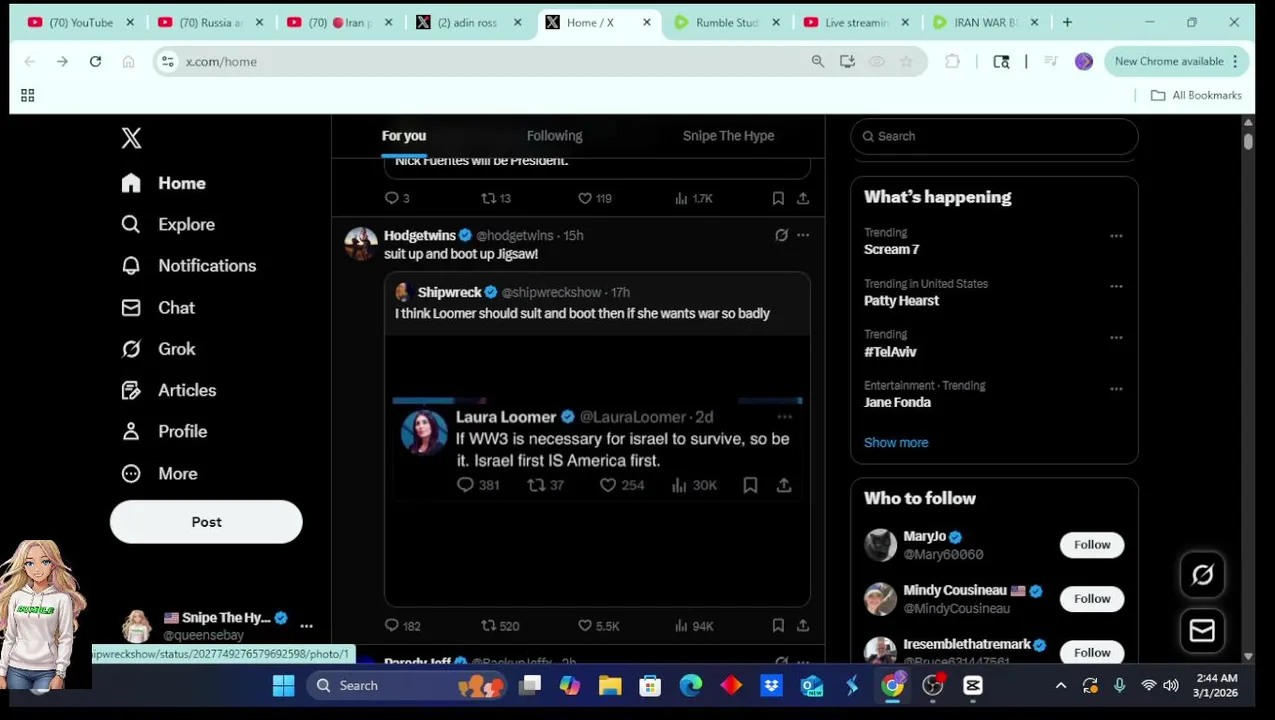Click Show more under What's happening
Screen dimensions: 1275x720
coord(896,442)
